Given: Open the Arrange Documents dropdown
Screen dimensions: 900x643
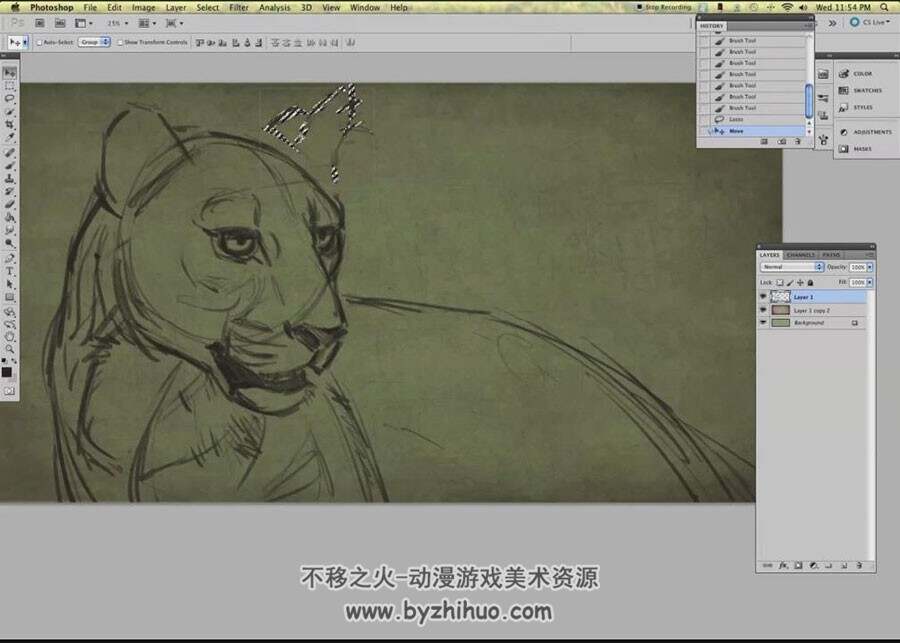Looking at the screenshot, I should pyautogui.click(x=147, y=23).
